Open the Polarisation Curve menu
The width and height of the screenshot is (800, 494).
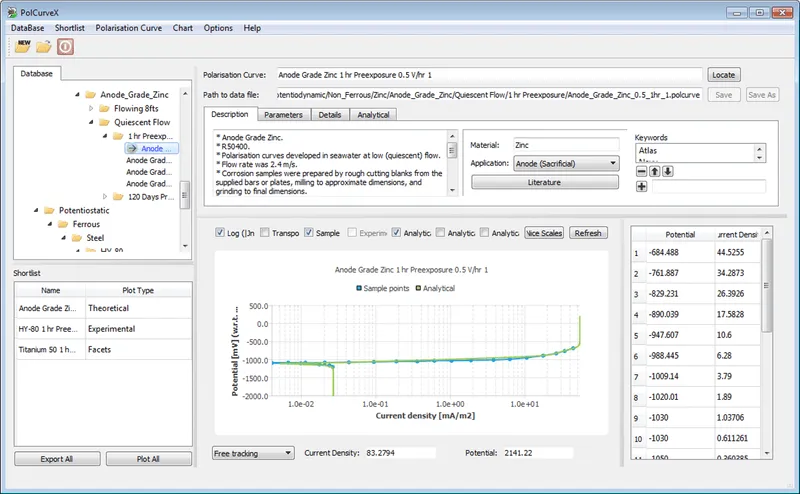pos(130,28)
